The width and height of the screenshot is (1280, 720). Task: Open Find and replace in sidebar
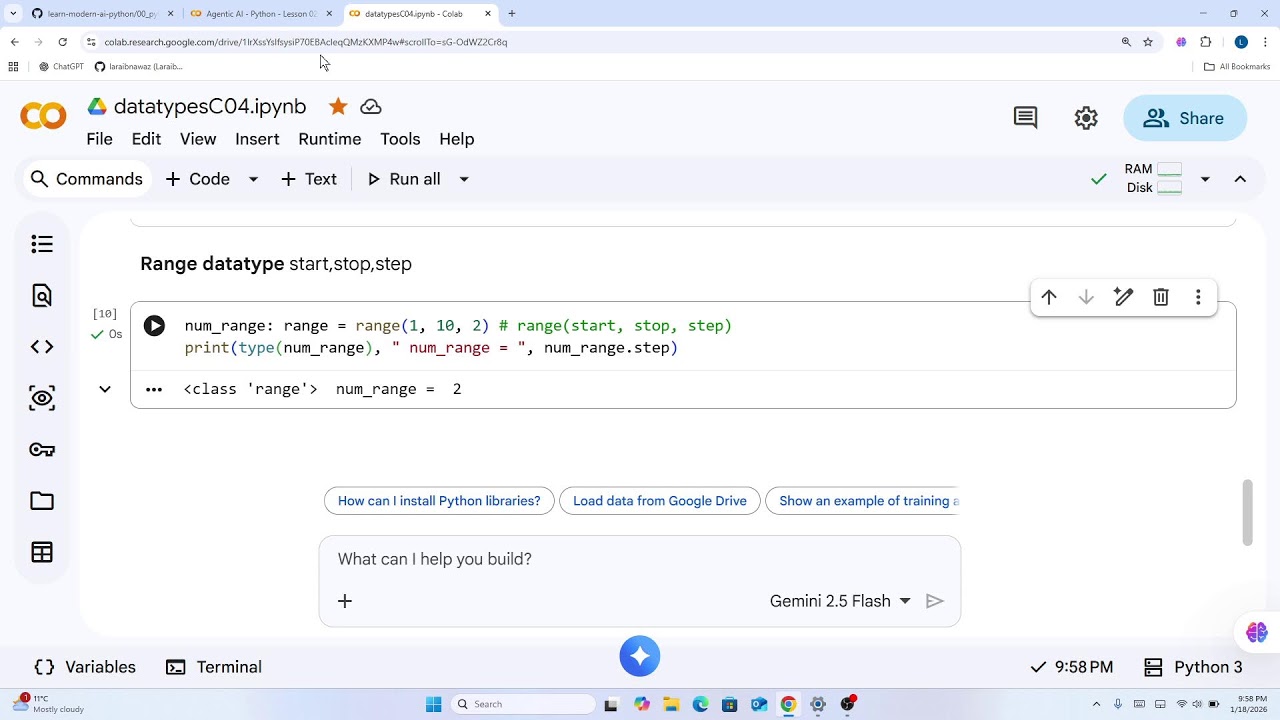pos(42,296)
